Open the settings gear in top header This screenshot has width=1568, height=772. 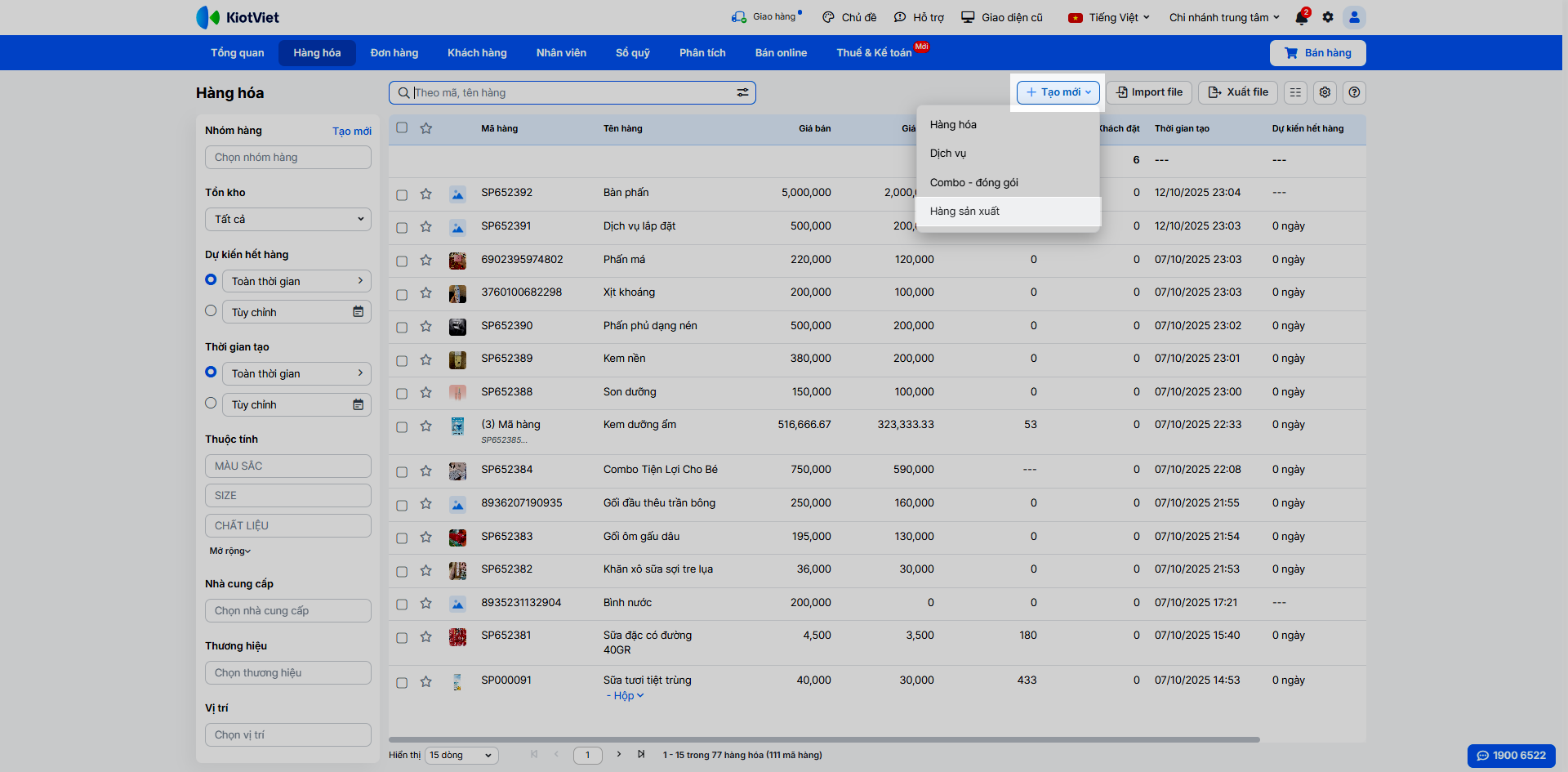[x=1328, y=17]
